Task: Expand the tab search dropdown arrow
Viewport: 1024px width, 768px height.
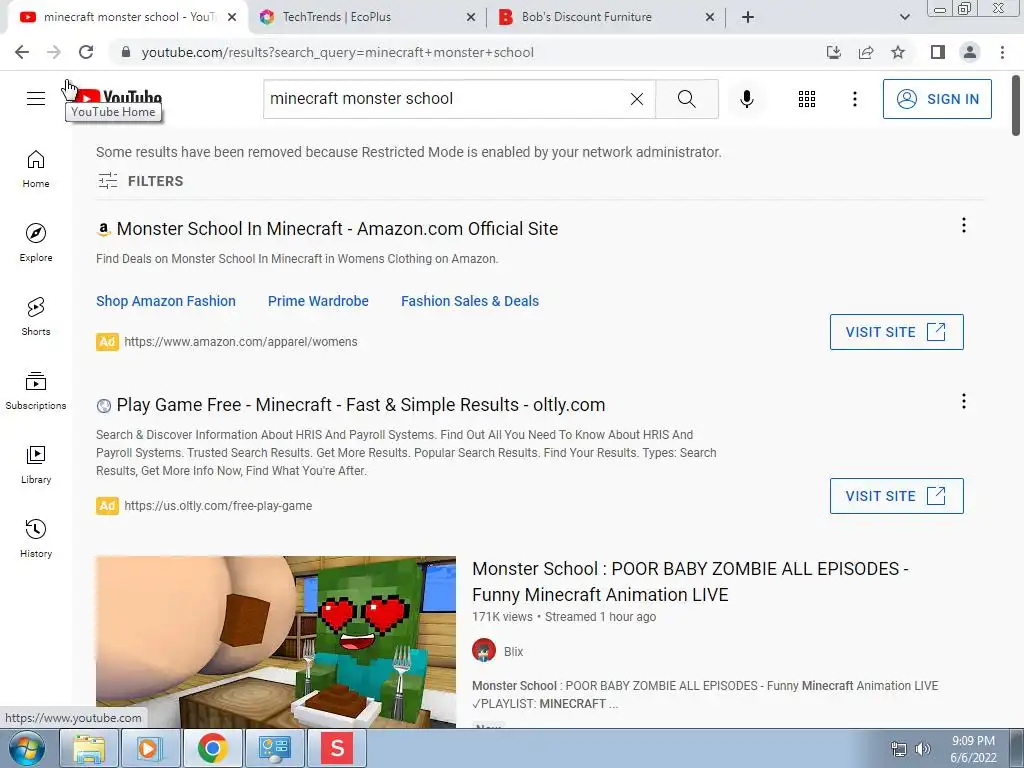Action: tap(904, 17)
